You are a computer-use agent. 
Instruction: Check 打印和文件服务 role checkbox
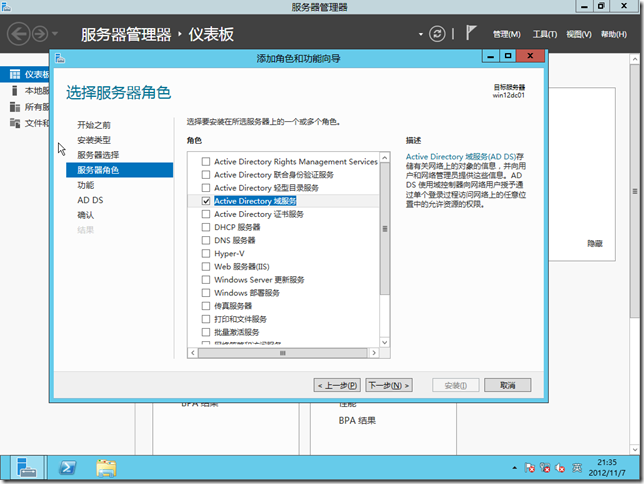click(x=206, y=319)
